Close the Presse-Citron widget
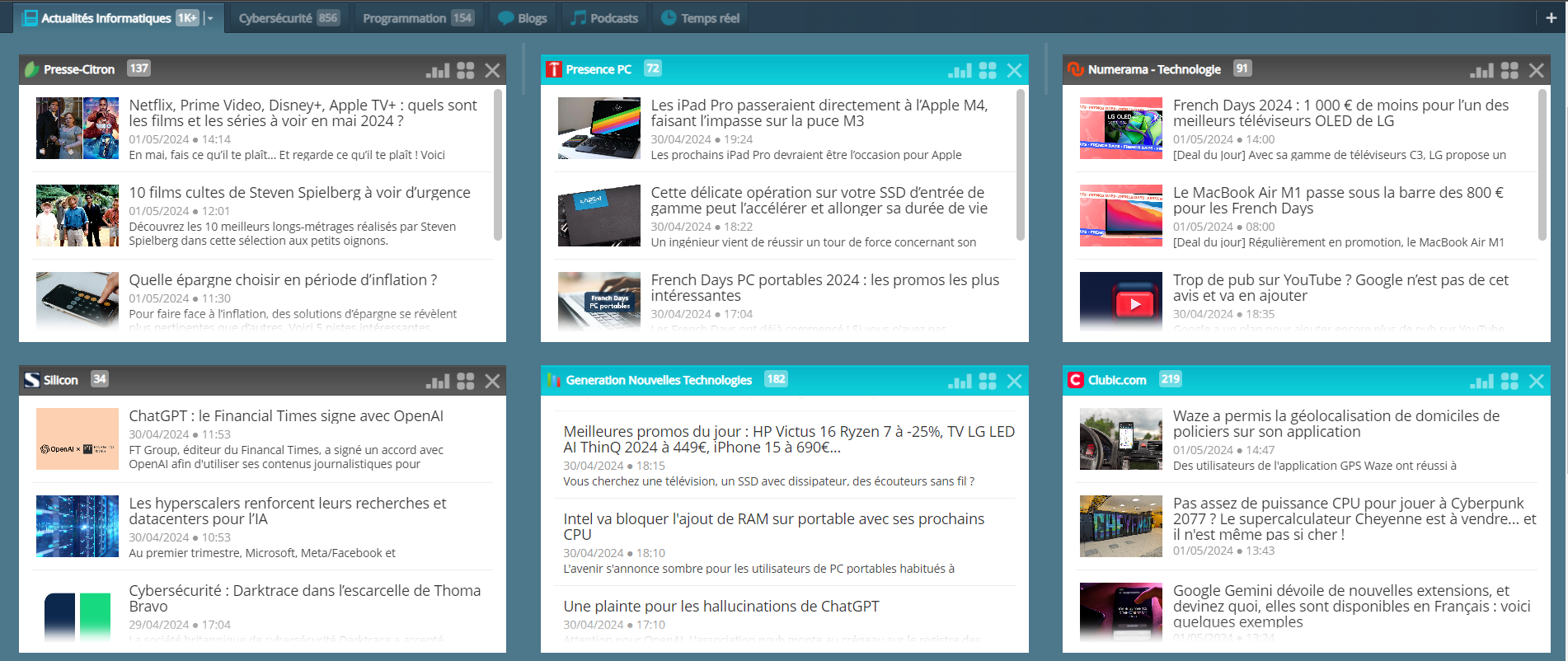The height and width of the screenshot is (661, 1568). tap(492, 70)
